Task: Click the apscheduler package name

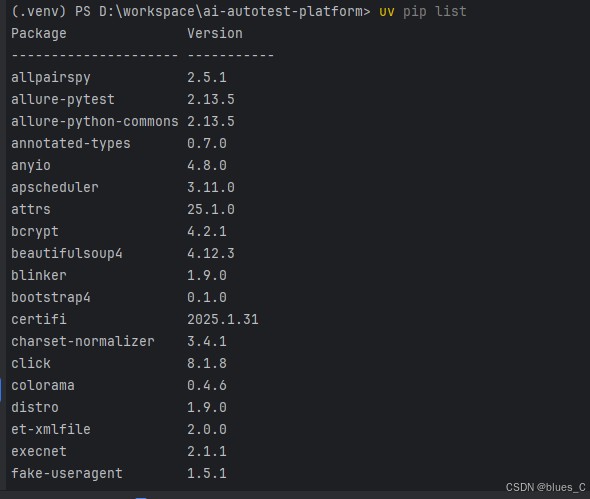Action: [55, 188]
